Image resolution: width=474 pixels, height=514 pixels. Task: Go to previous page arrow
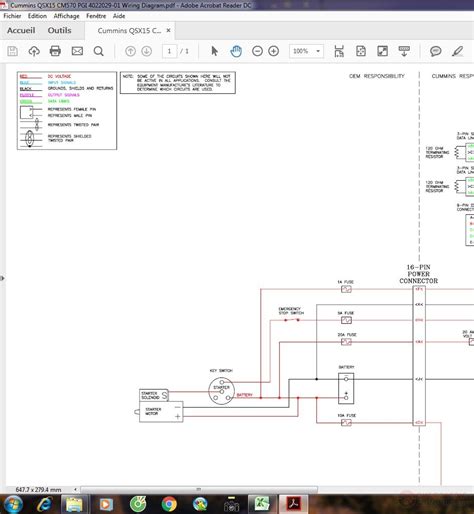coord(130,51)
